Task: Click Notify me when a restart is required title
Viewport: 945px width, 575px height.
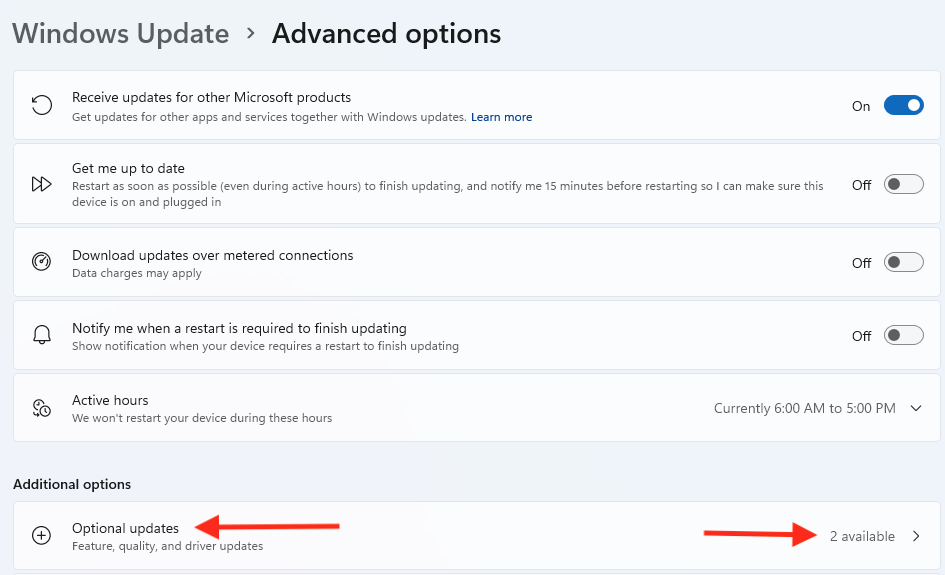Action: (x=239, y=328)
